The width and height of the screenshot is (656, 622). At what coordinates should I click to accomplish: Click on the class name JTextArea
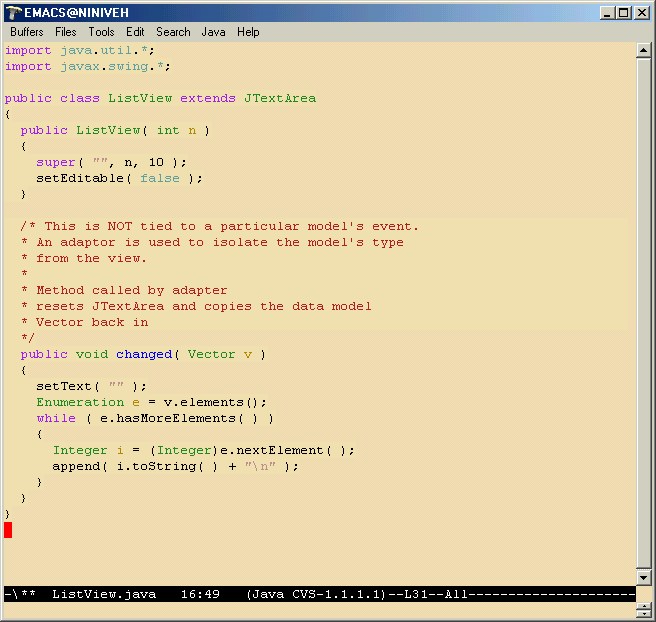coord(279,98)
